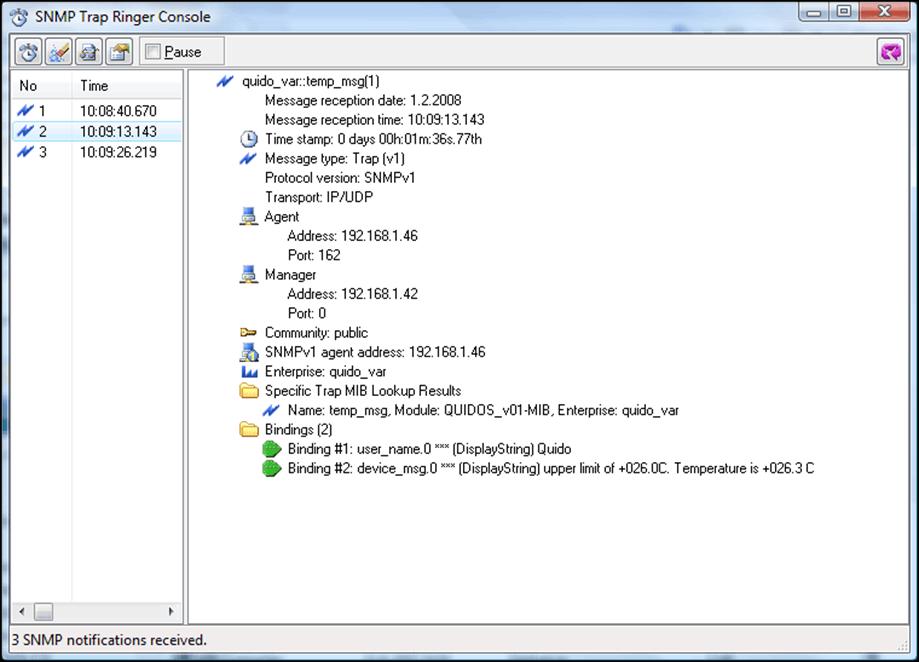Select SNMPv1 agent address: 192.168.1.46
919x662 pixels.
pyautogui.click(x=375, y=352)
